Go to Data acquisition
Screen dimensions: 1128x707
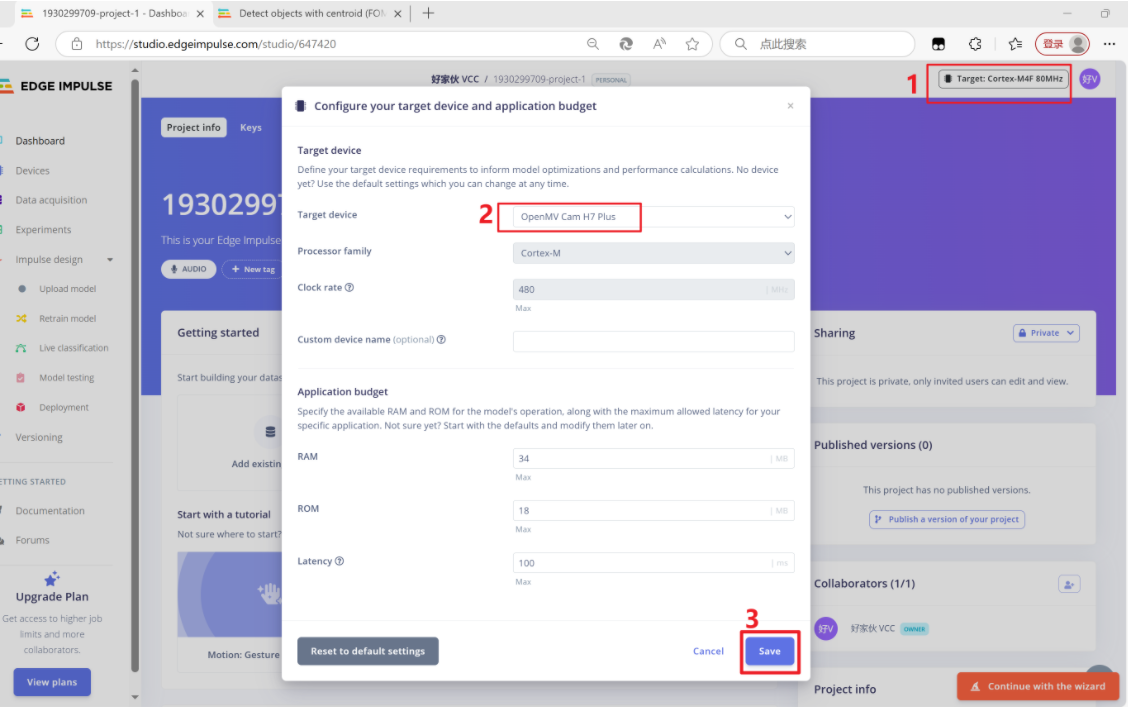click(51, 200)
